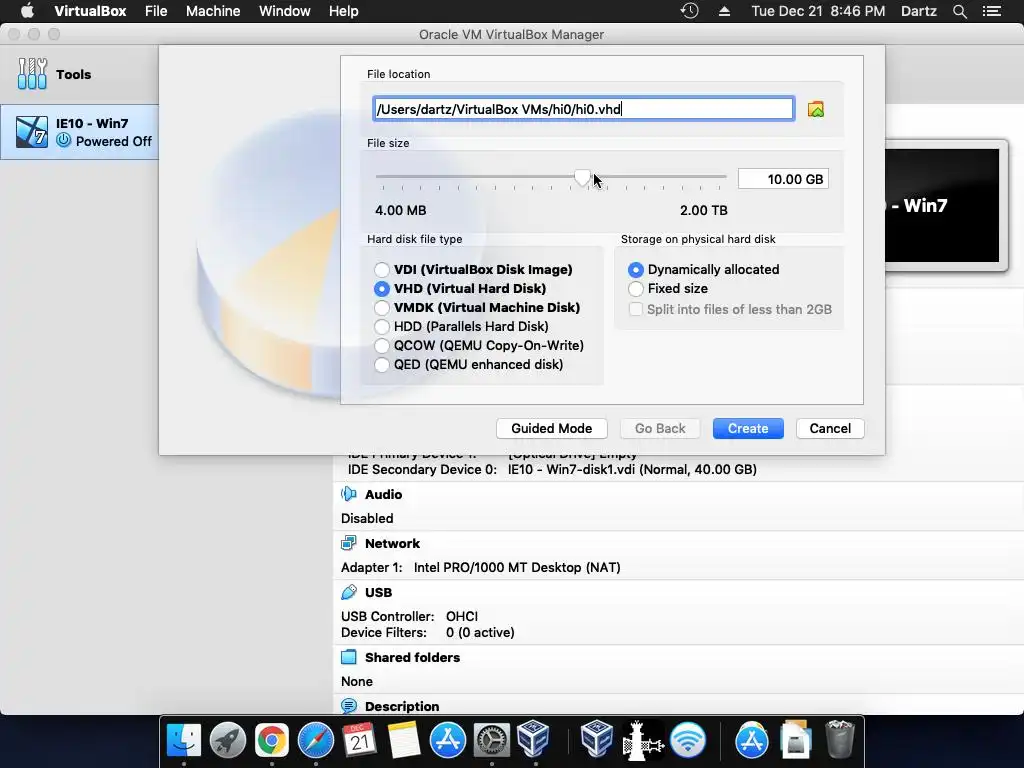Click the folder browse icon beside file location
This screenshot has width=1024, height=768.
[816, 109]
